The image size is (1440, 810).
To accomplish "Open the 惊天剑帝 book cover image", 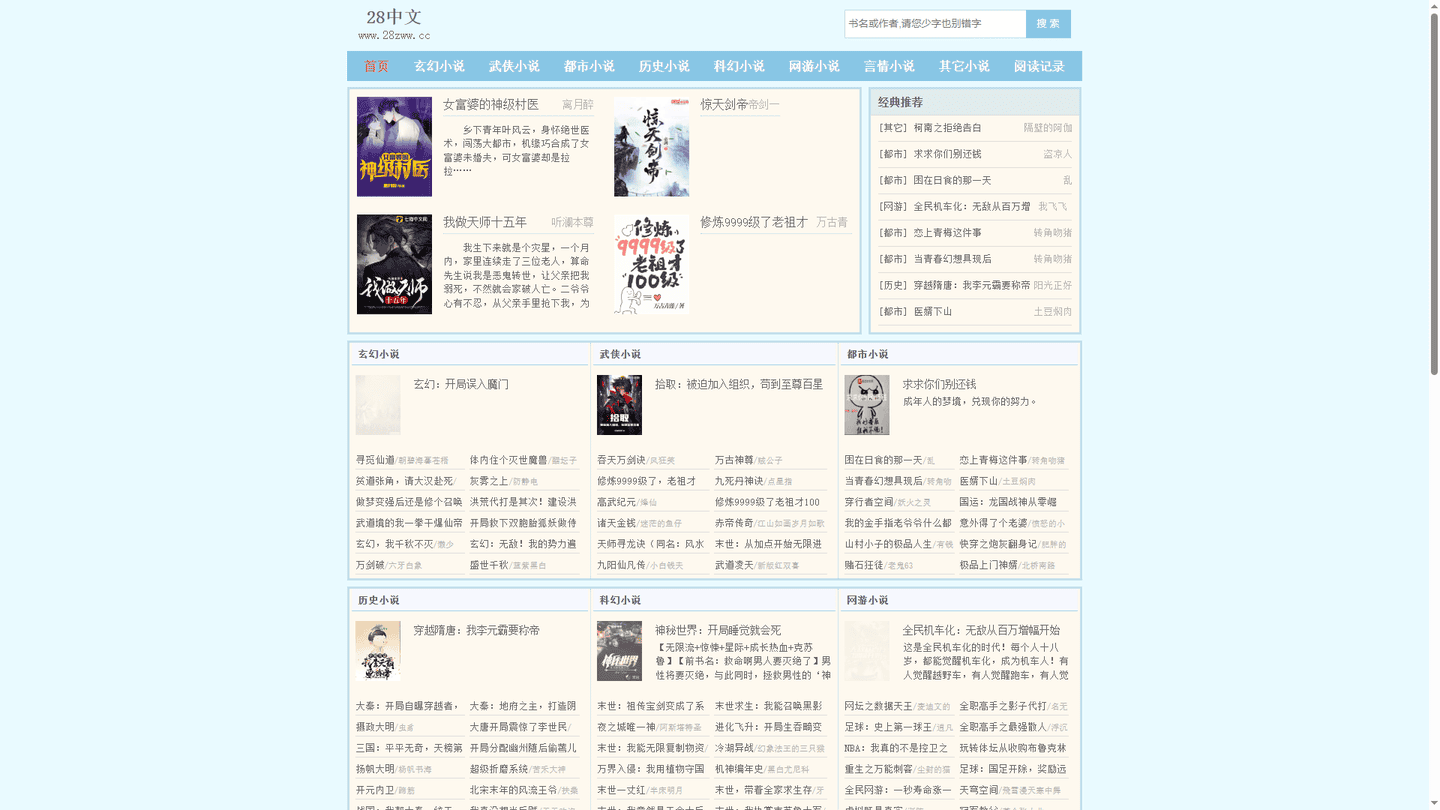I will point(651,147).
